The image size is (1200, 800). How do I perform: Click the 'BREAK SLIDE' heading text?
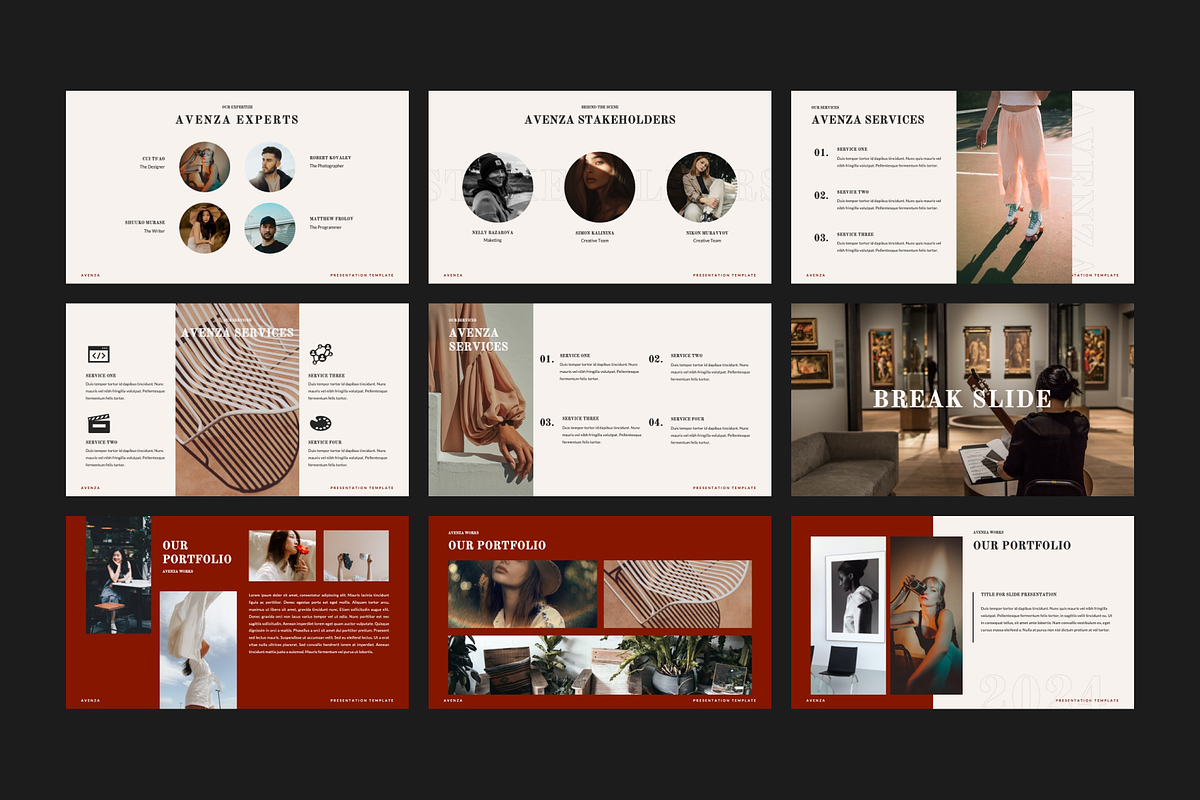coord(962,399)
